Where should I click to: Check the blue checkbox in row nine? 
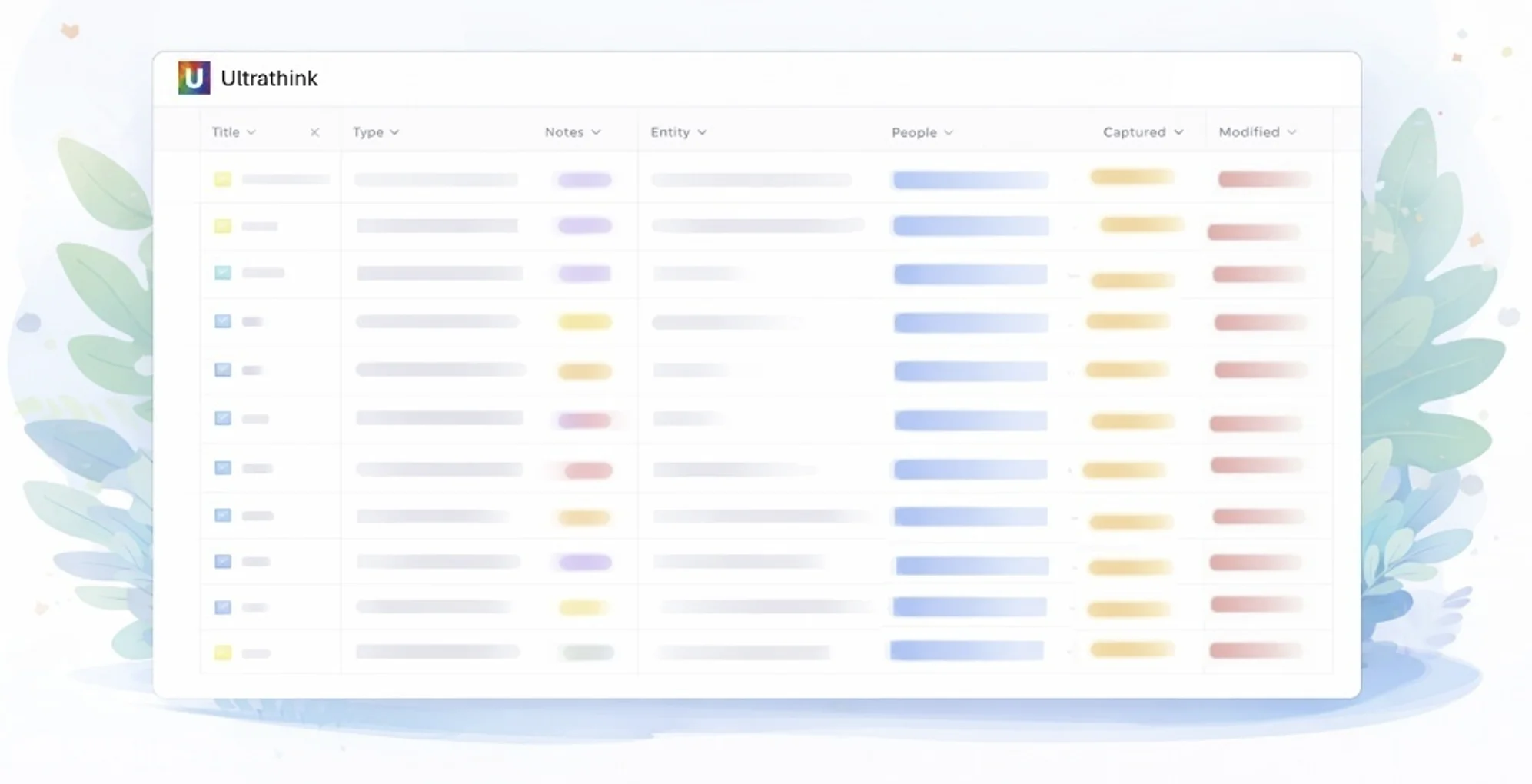coord(222,561)
